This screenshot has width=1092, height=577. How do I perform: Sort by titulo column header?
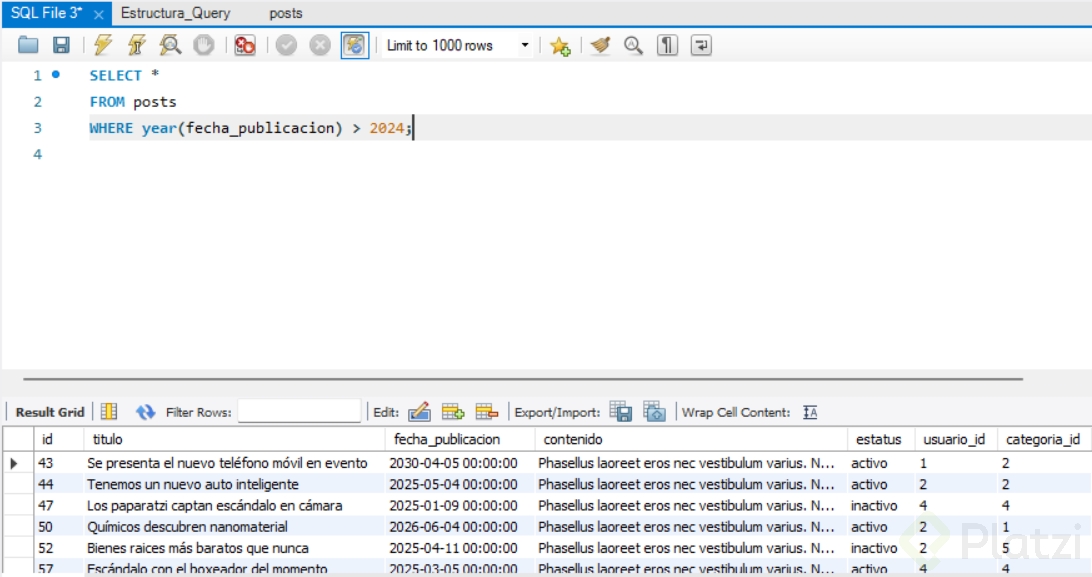click(234, 439)
